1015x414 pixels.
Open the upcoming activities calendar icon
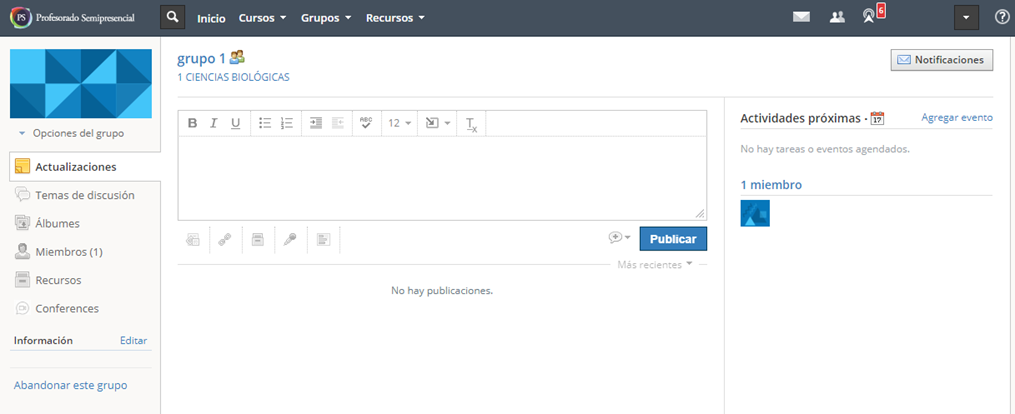(x=877, y=118)
